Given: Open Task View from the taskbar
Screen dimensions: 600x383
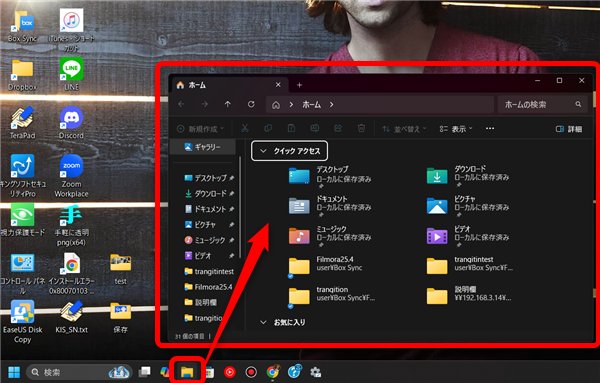Looking at the screenshot, I should tap(145, 372).
